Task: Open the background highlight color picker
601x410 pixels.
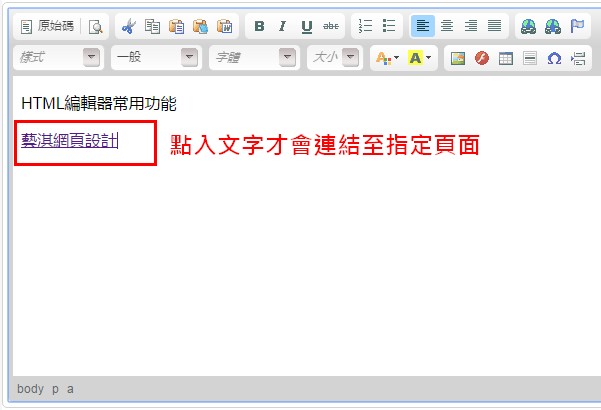Action: click(x=420, y=58)
